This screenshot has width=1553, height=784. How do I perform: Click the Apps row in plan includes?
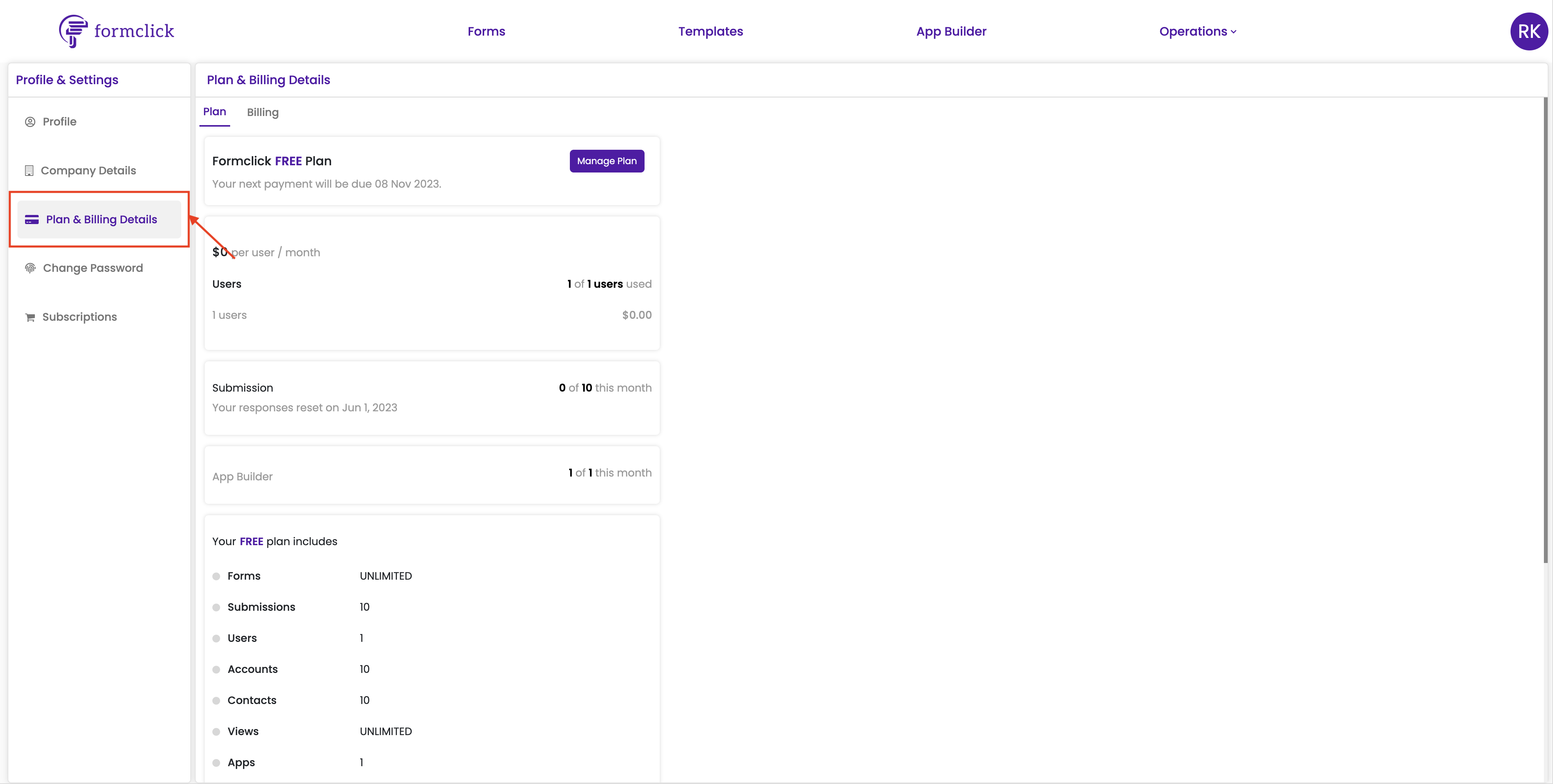click(x=288, y=762)
